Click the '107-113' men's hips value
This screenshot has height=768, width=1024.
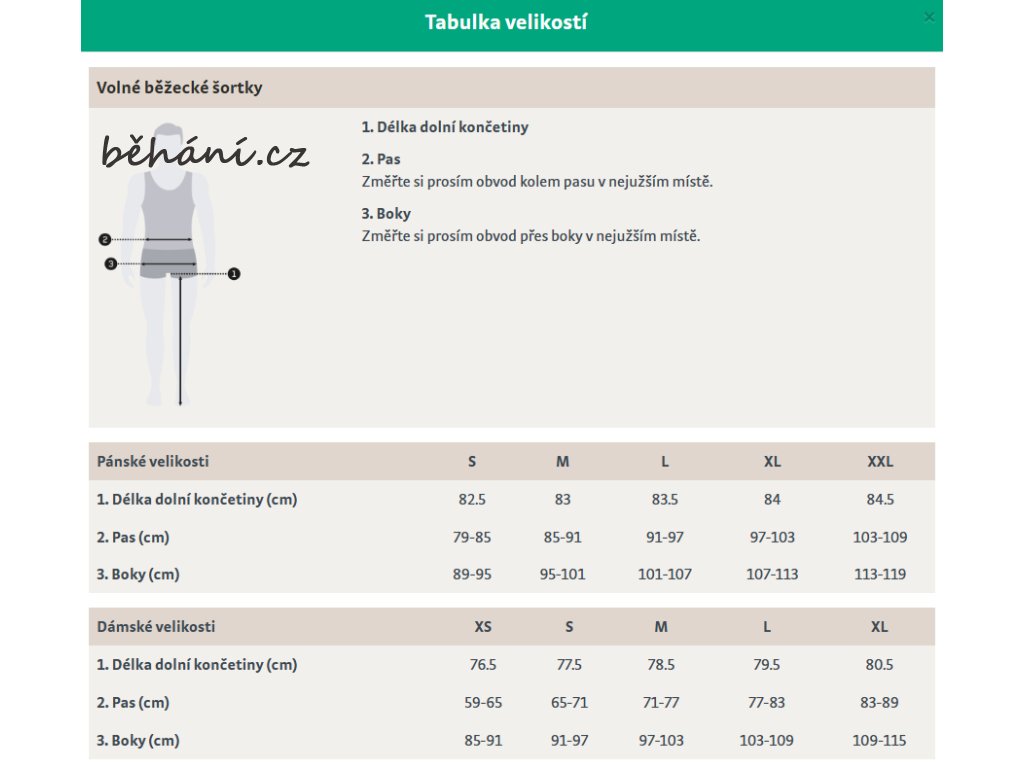[772, 574]
